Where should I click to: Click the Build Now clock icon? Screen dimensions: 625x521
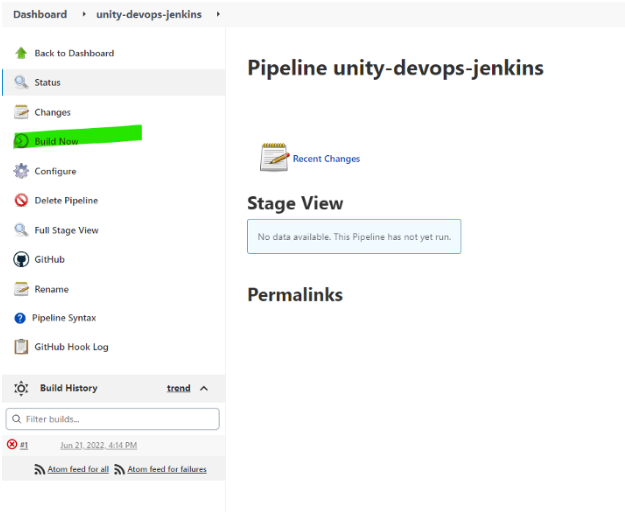coord(21,141)
